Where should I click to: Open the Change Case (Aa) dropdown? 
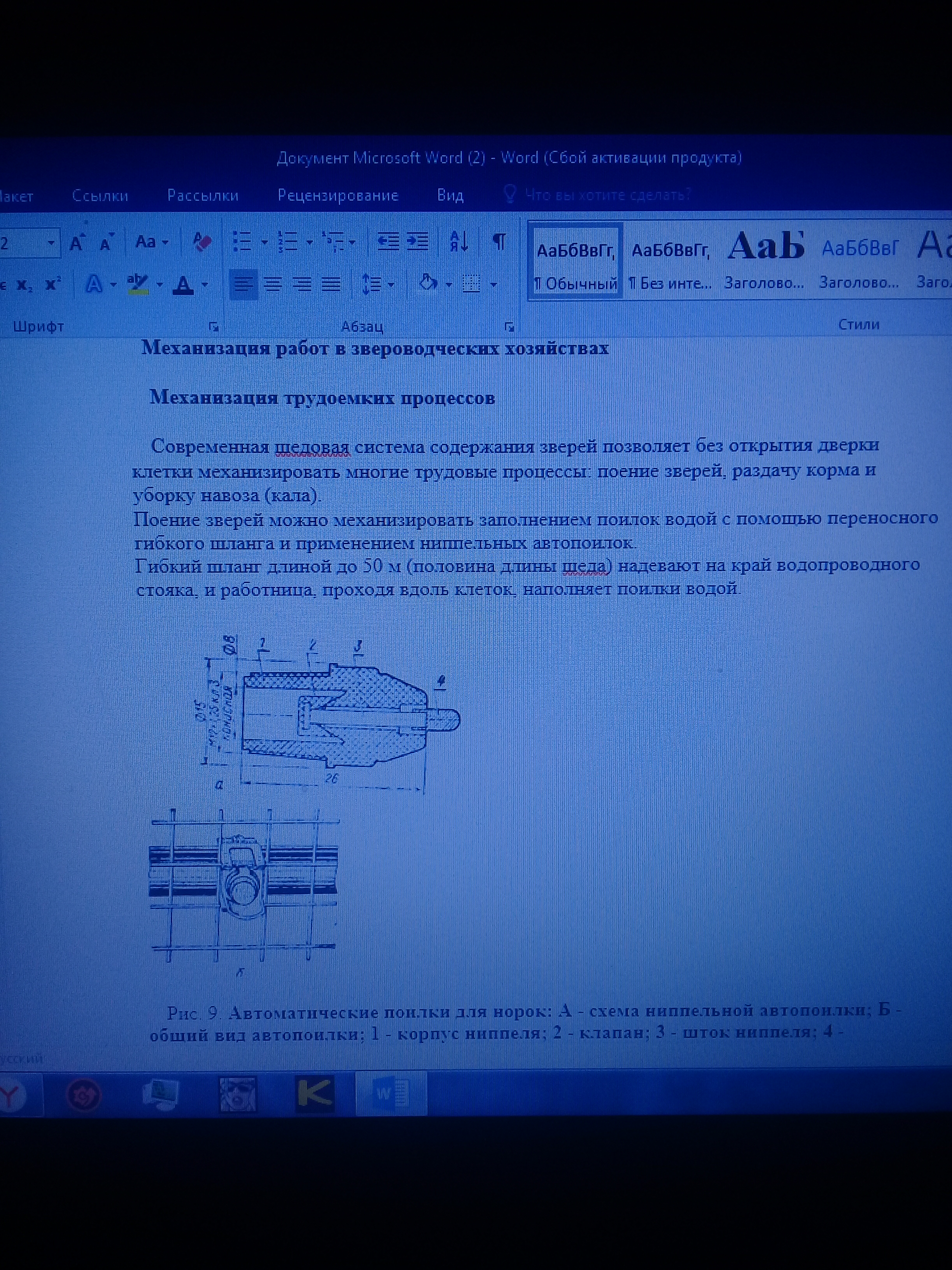click(152, 242)
